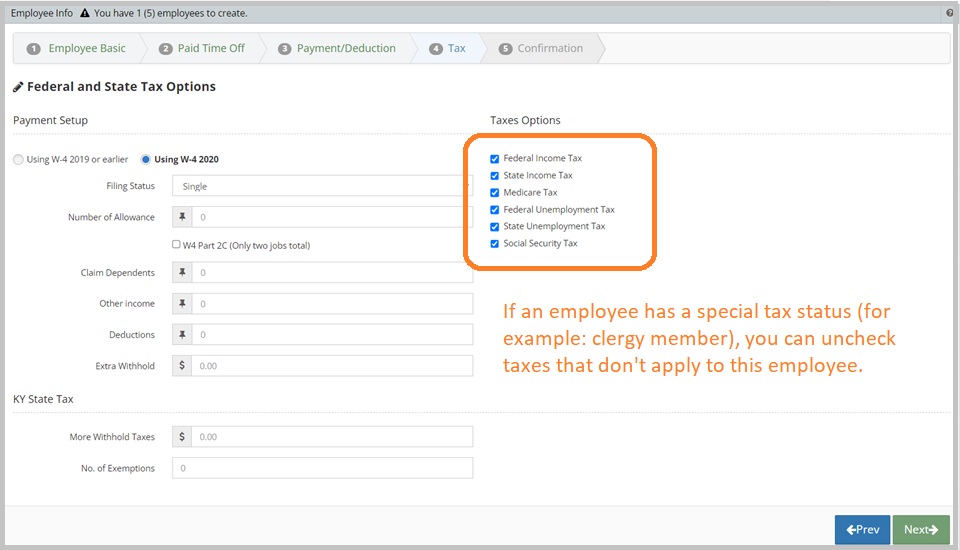The width and height of the screenshot is (960, 550).
Task: Click the Number of Allowance field
Action: coord(332,217)
